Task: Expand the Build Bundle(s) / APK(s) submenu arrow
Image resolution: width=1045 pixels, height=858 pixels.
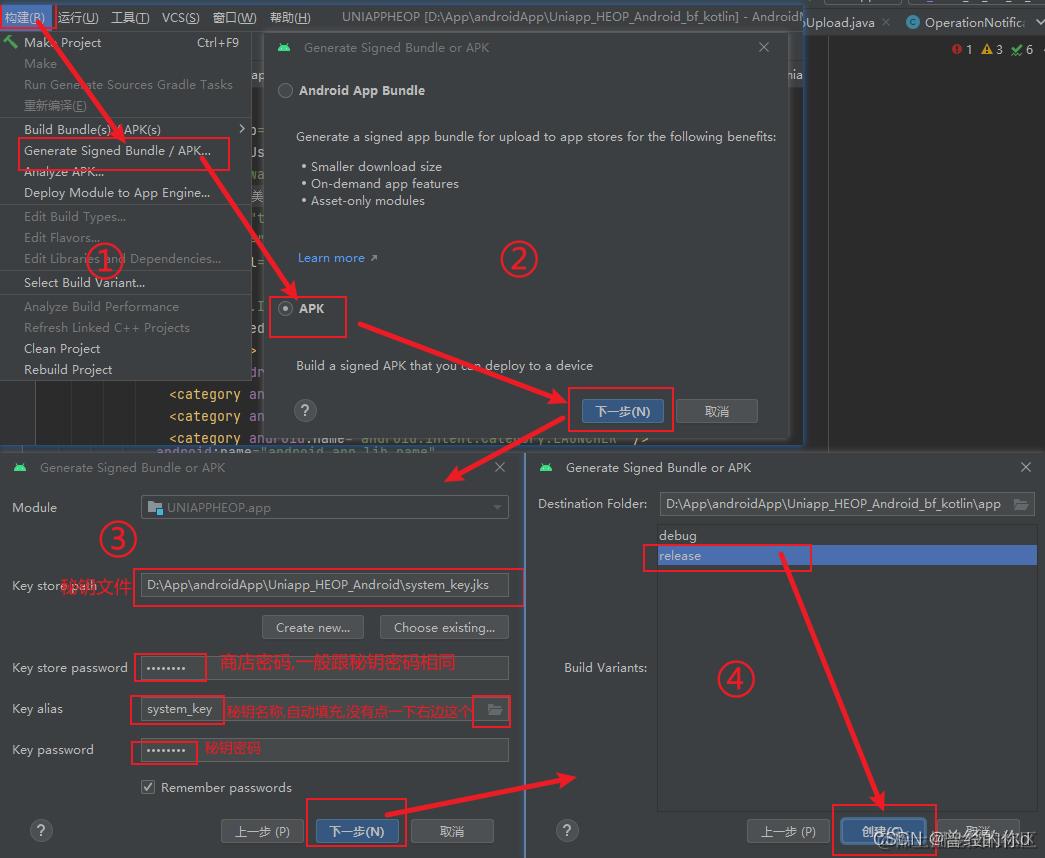Action: (241, 129)
